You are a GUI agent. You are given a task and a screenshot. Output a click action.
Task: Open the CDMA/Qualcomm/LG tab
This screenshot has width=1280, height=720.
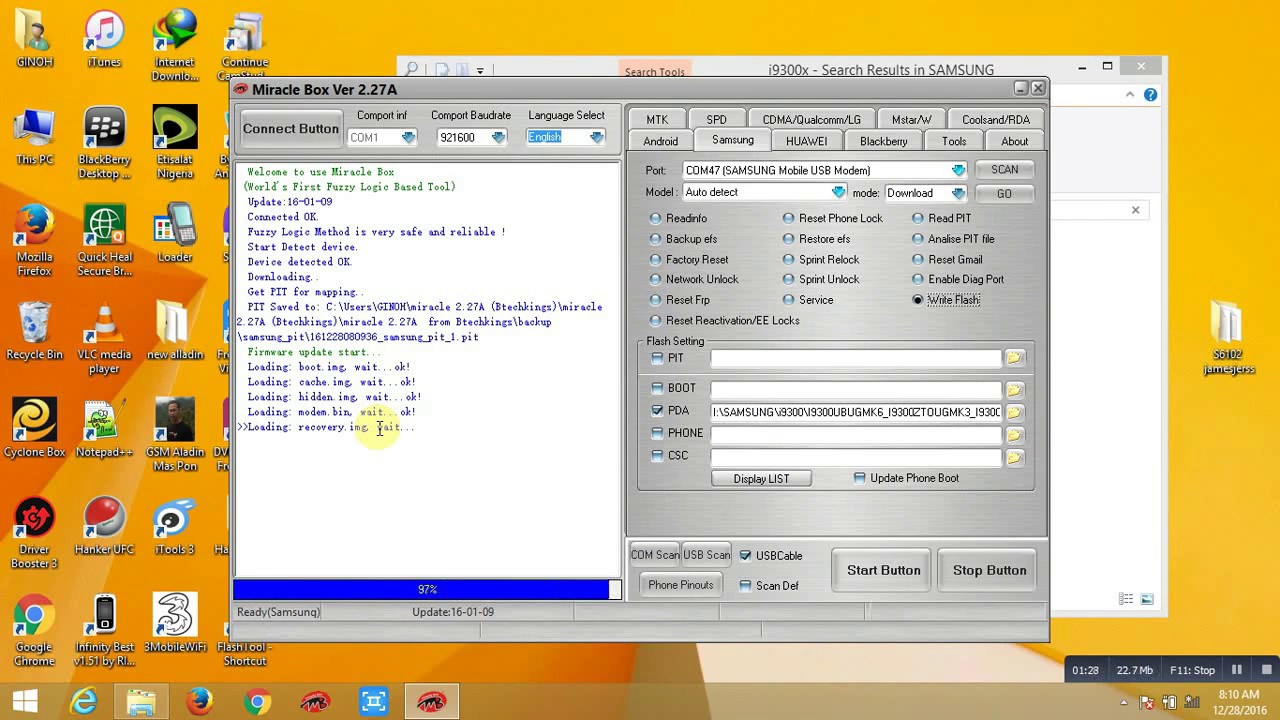point(811,119)
